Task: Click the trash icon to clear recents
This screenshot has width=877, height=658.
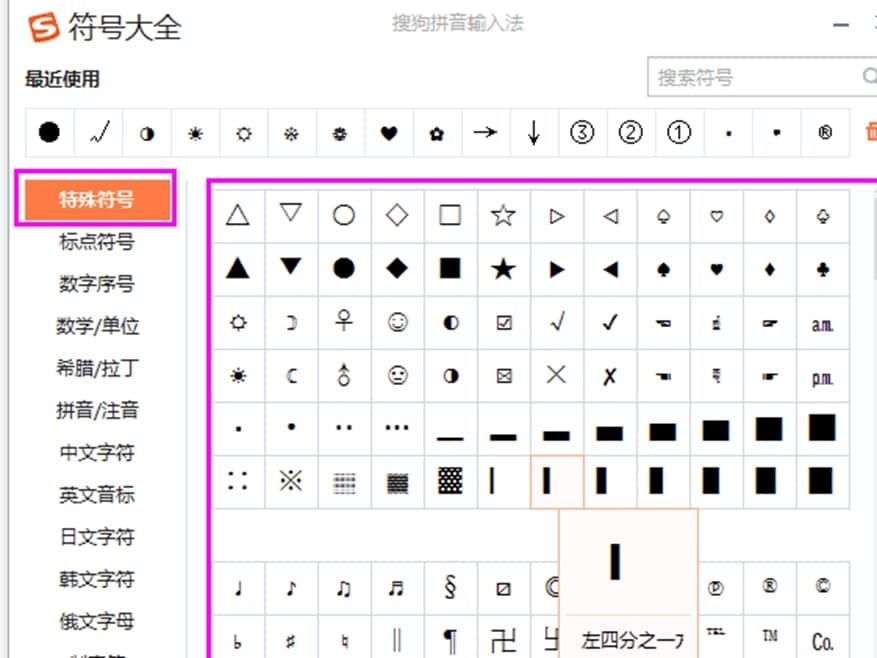Action: coord(869,132)
